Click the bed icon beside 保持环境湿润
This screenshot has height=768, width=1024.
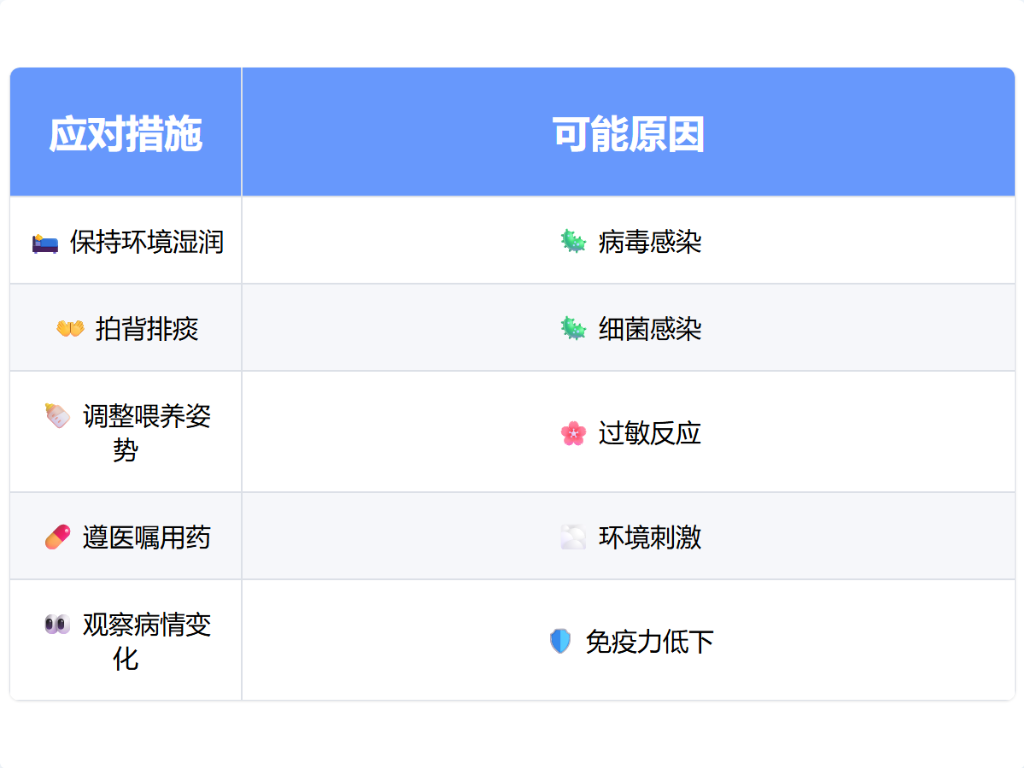pyautogui.click(x=45, y=242)
